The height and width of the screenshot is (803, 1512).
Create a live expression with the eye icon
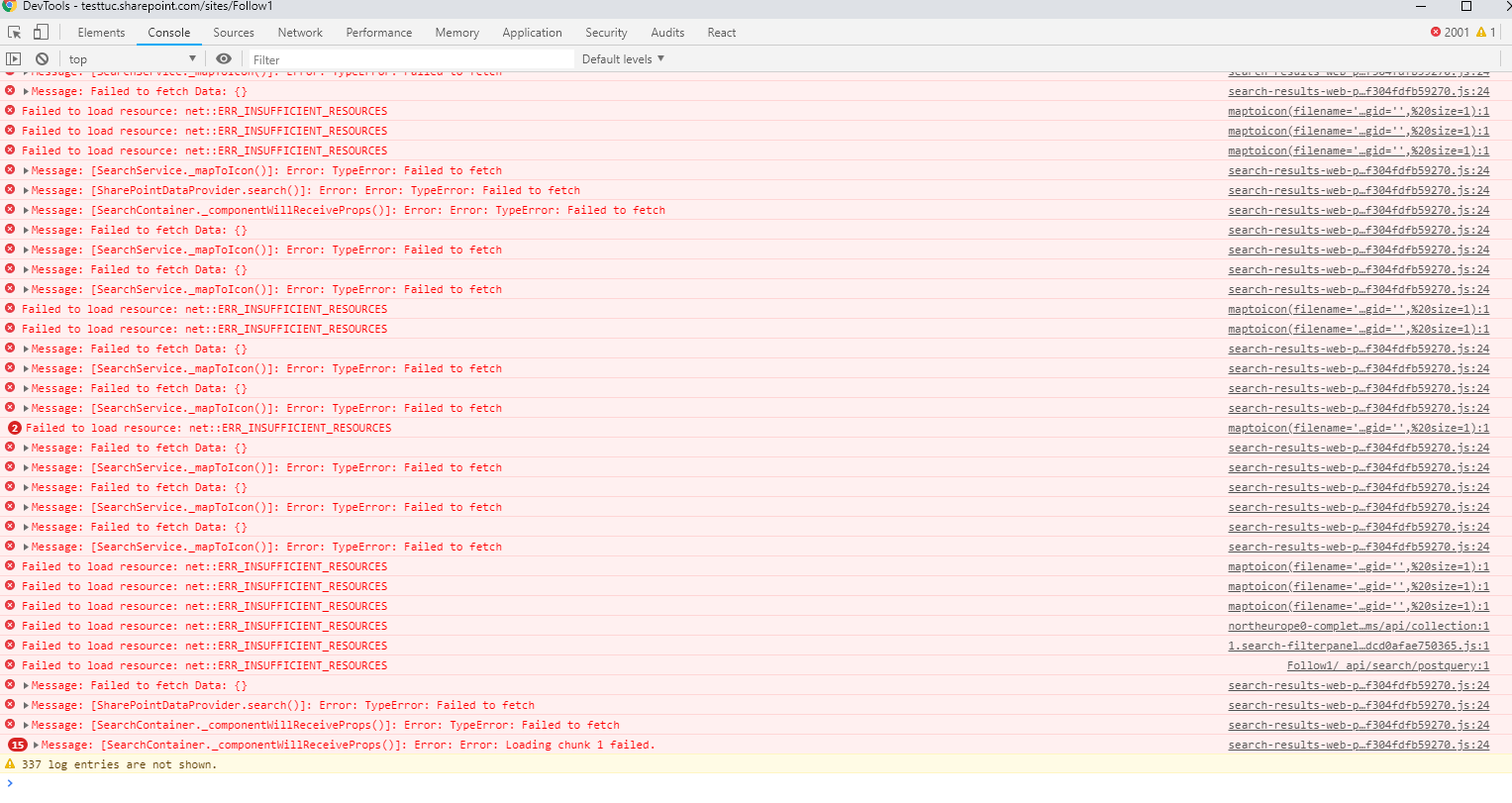click(x=224, y=58)
